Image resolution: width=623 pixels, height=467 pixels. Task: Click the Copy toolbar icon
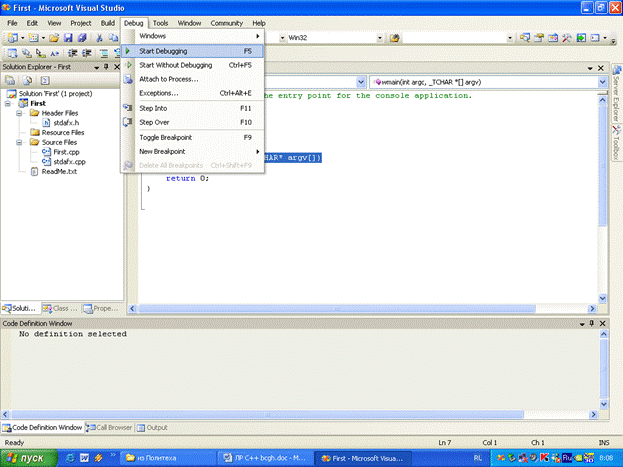pos(114,38)
